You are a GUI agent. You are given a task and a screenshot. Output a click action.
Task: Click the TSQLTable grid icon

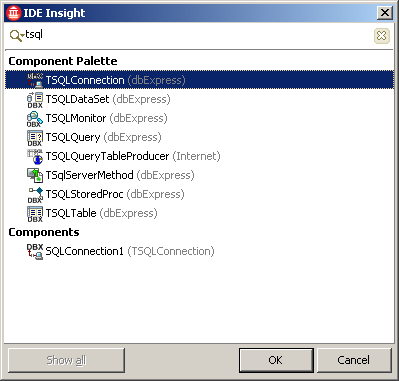(x=35, y=214)
